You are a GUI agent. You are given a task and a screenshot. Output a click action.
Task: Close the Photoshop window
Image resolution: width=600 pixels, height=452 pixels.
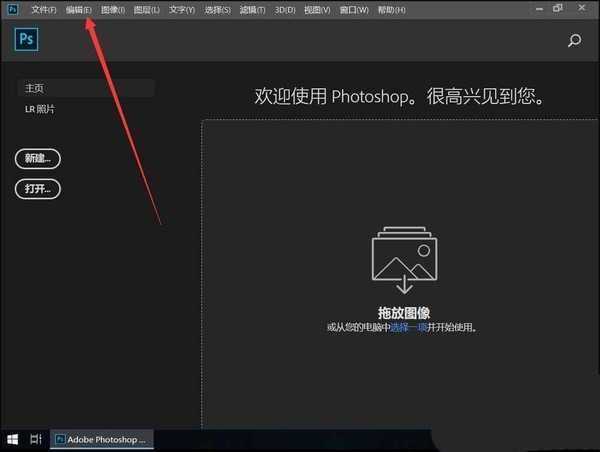pyautogui.click(x=582, y=8)
